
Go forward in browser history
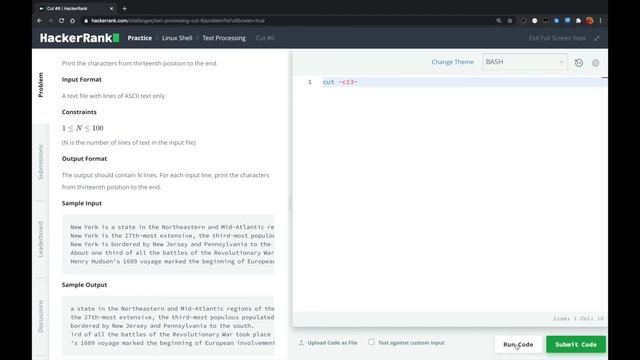pyautogui.click(x=51, y=20)
